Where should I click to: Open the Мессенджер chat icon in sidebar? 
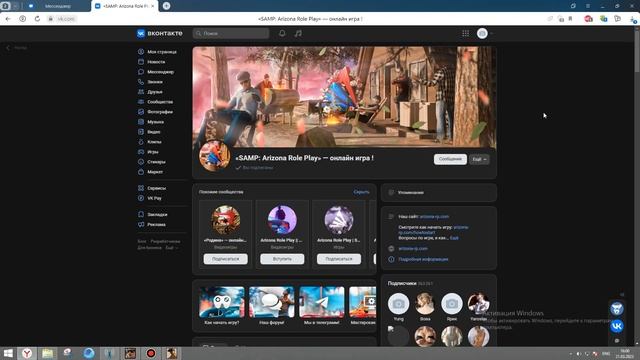tap(141, 72)
